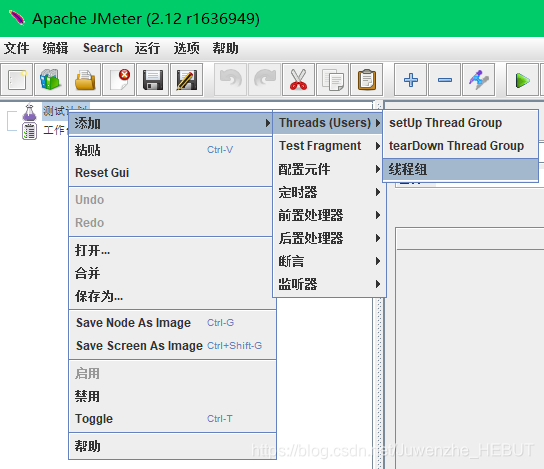Screen dimensions: 544x469
Task: Expand the 监听器 submenu
Action: (328, 284)
